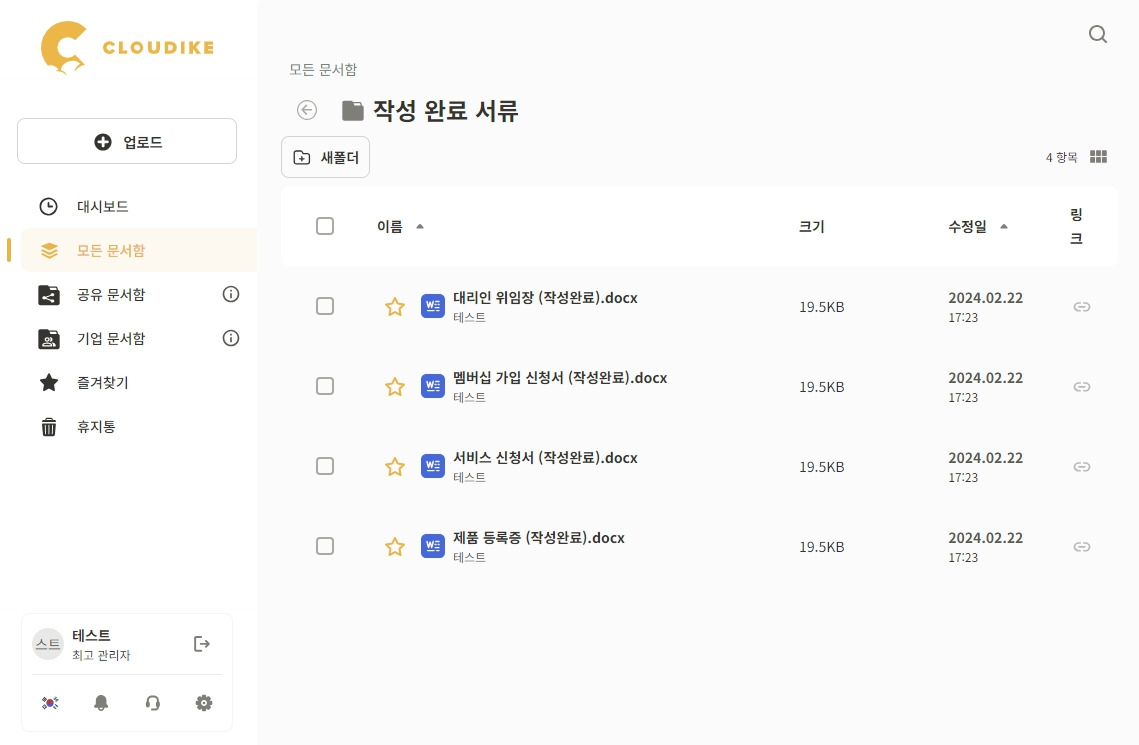Select the 제품 등록증 file checkbox
Viewport: 1139px width, 745px height.
click(325, 546)
